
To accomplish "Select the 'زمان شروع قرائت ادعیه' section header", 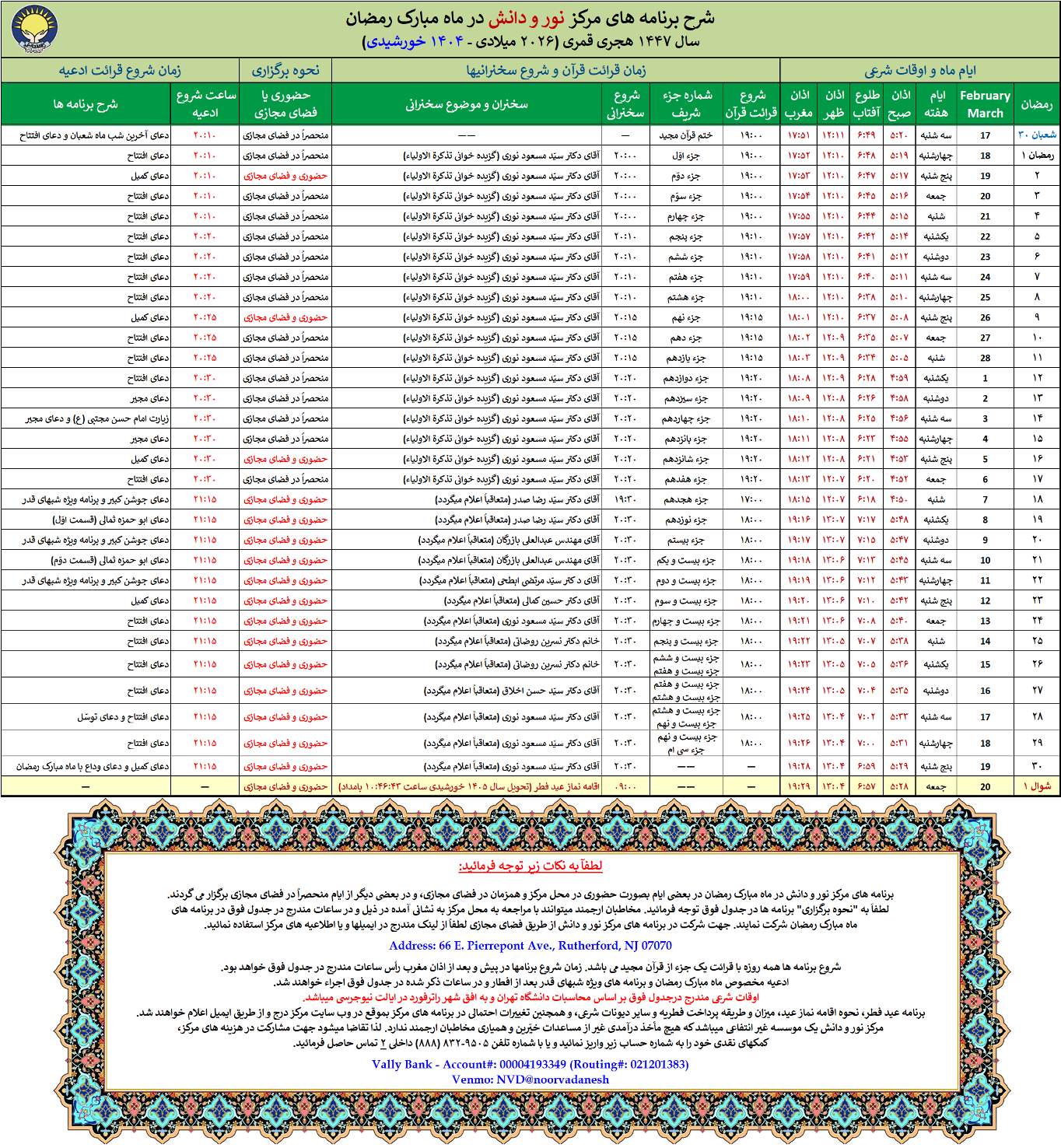I will pyautogui.click(x=120, y=71).
